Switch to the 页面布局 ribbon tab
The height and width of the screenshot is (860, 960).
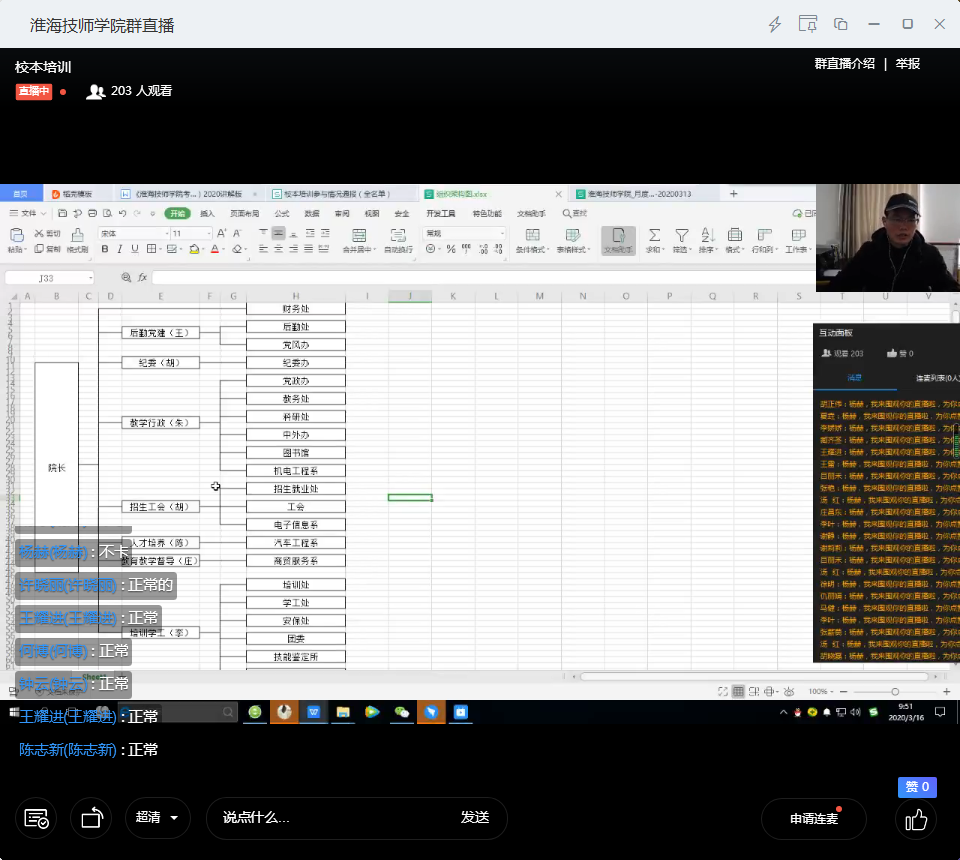244,214
